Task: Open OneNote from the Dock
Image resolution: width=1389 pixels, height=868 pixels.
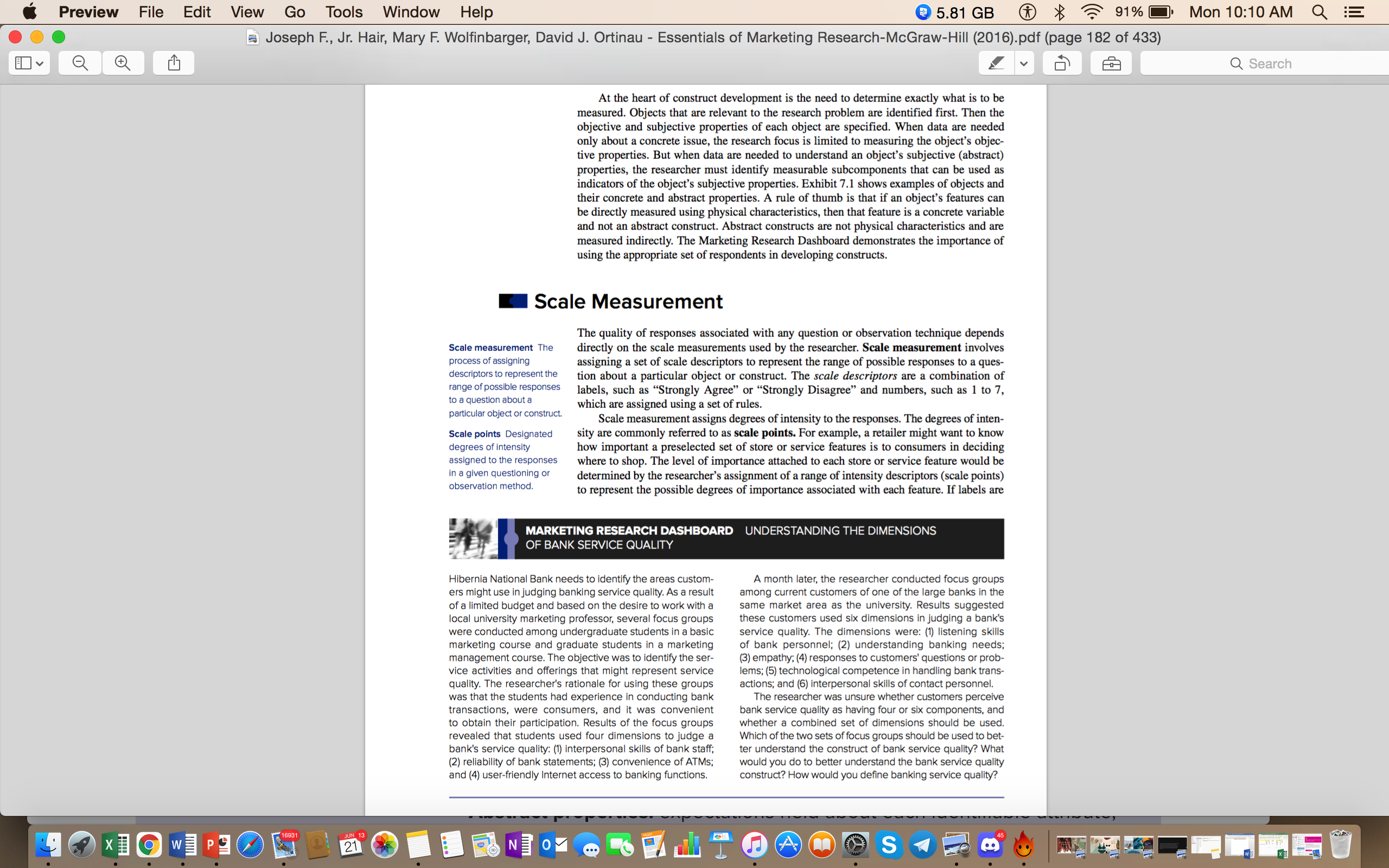Action: (x=519, y=845)
